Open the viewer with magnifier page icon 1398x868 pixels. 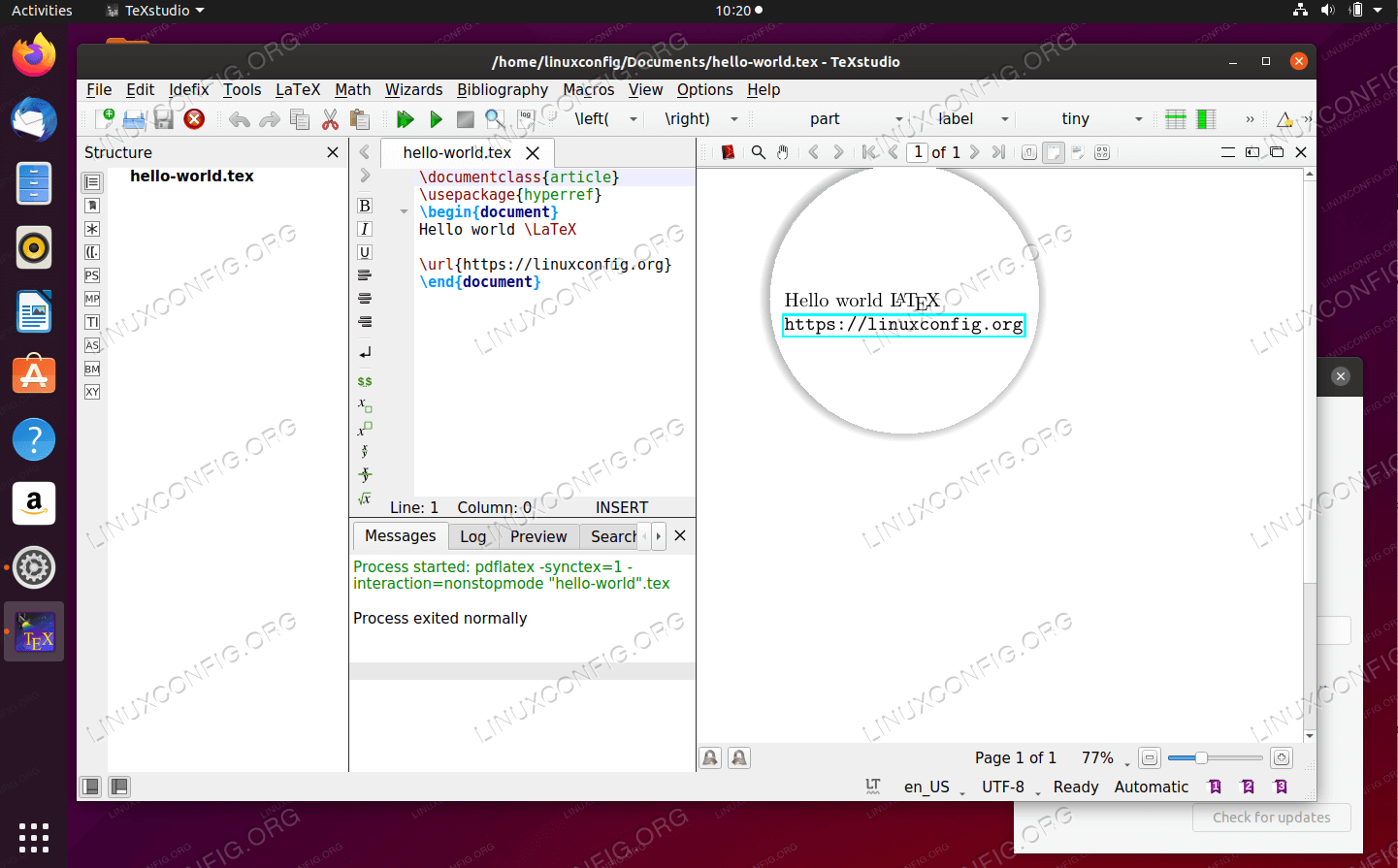pyautogui.click(x=495, y=119)
